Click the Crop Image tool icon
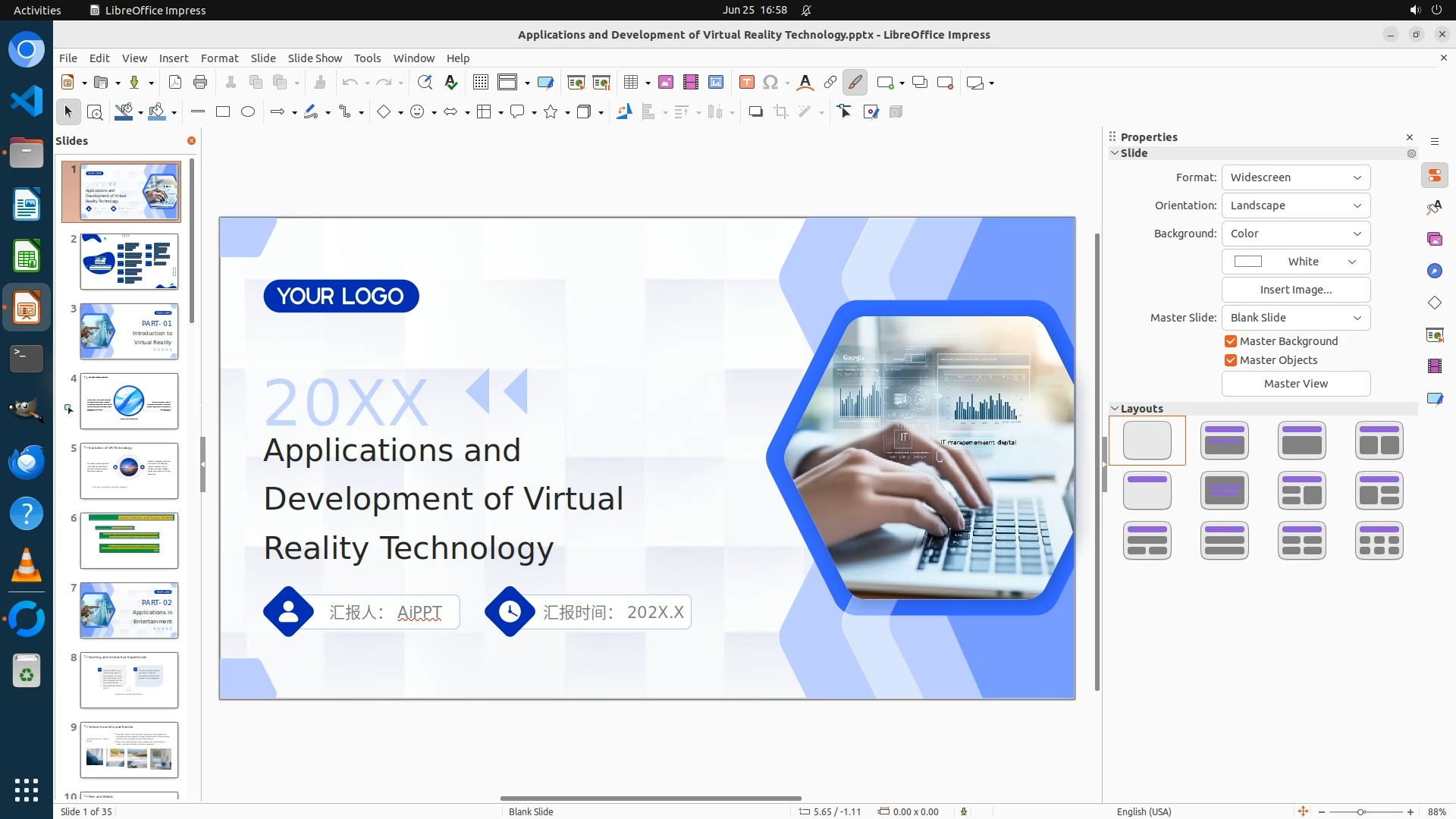This screenshot has width=1456, height=819. (x=781, y=112)
